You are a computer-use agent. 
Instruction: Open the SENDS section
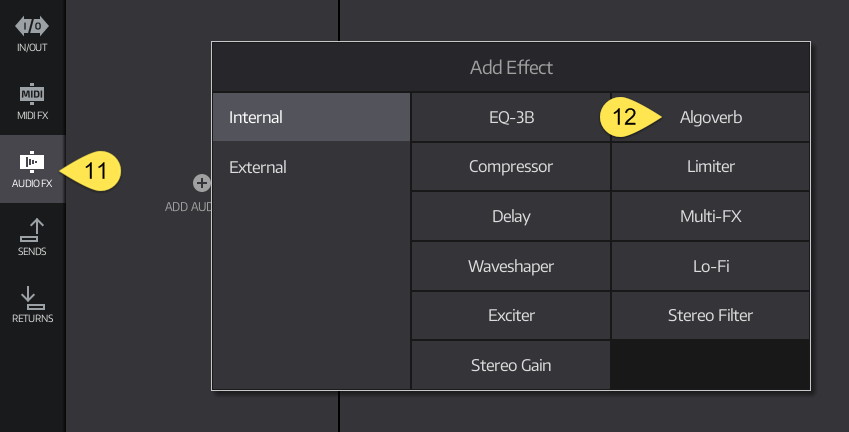[32, 237]
